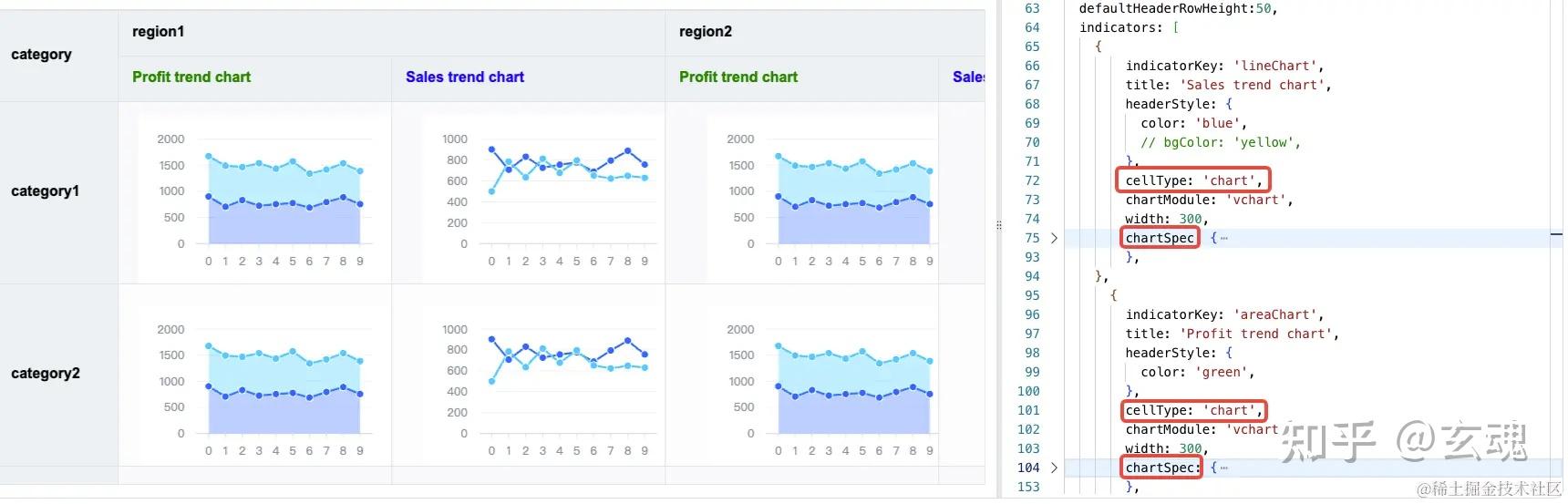Click region1 Profit area chart in category2 row

tap(264, 385)
